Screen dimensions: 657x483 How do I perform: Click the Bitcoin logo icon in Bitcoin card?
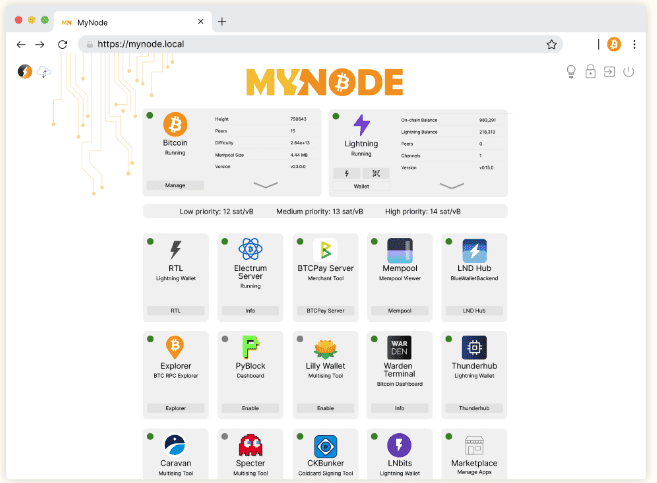[175, 124]
